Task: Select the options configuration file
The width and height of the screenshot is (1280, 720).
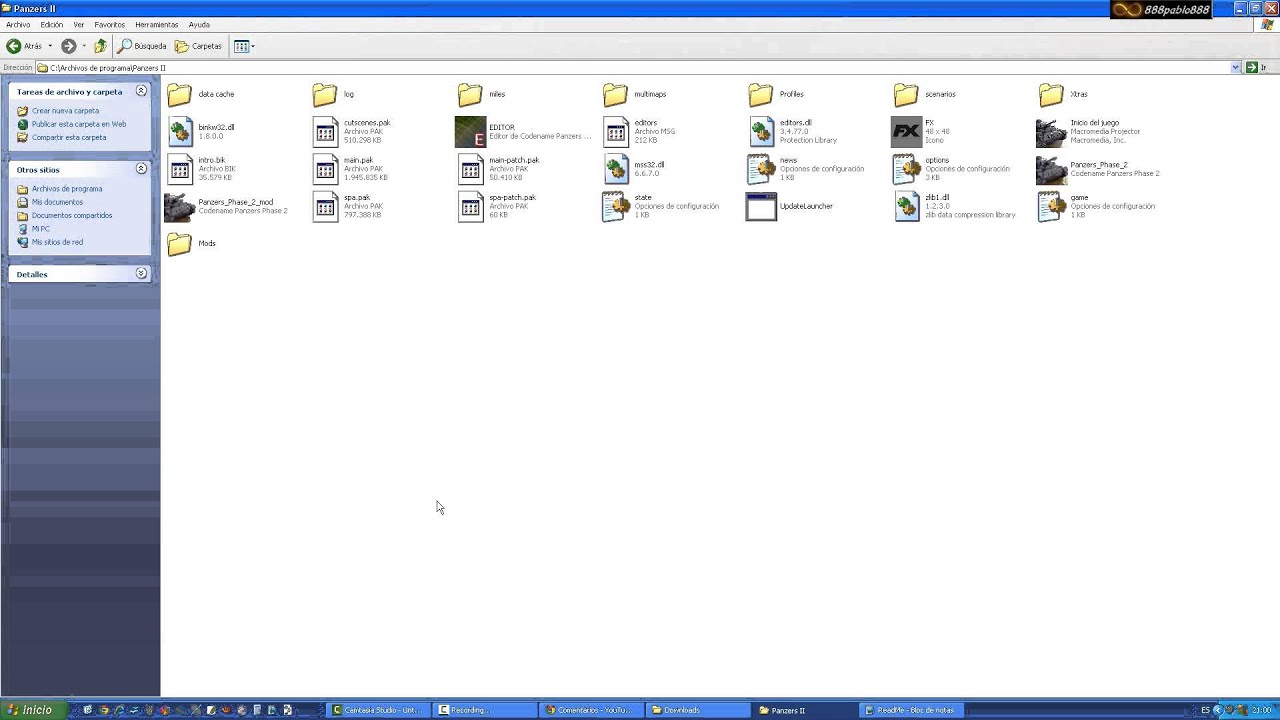Action: (x=951, y=168)
